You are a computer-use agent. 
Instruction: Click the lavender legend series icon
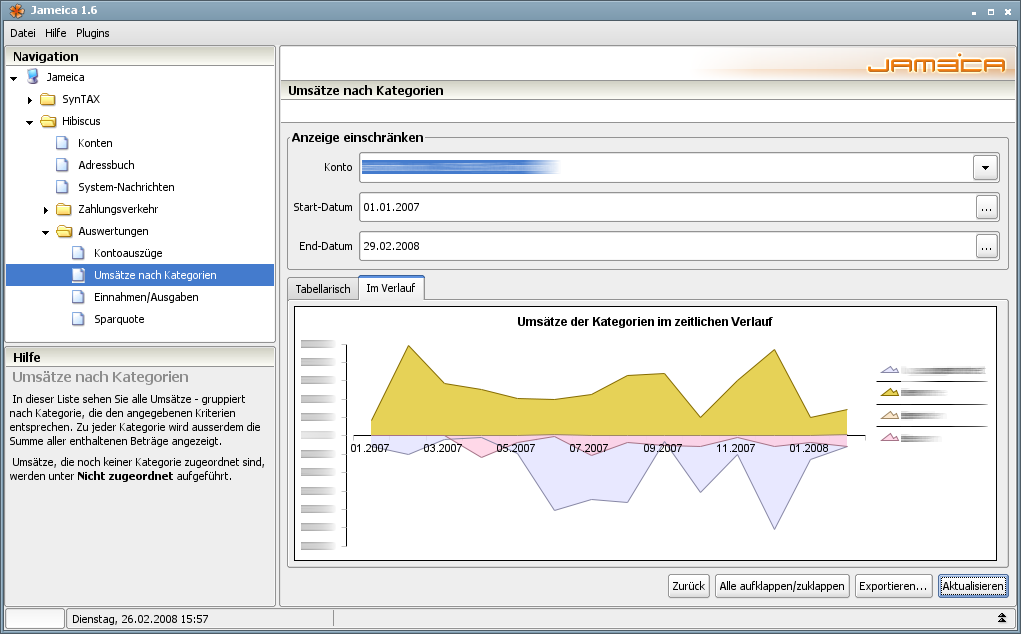(889, 370)
